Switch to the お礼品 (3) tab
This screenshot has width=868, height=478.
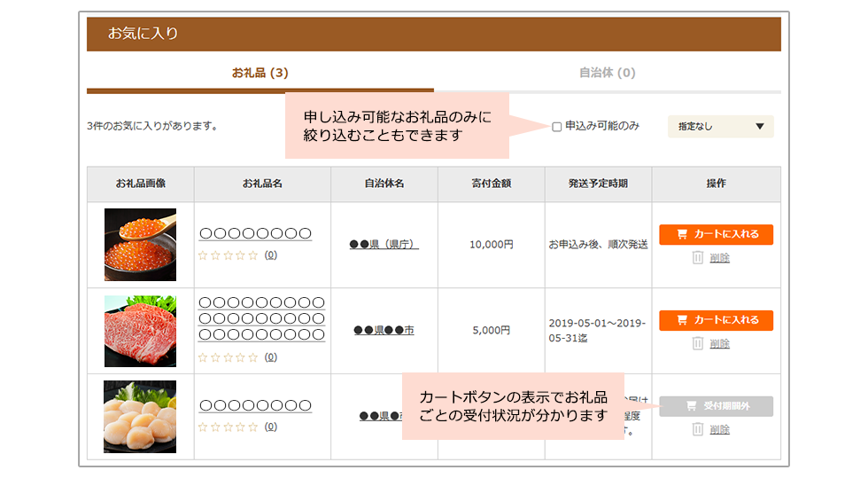(x=260, y=73)
